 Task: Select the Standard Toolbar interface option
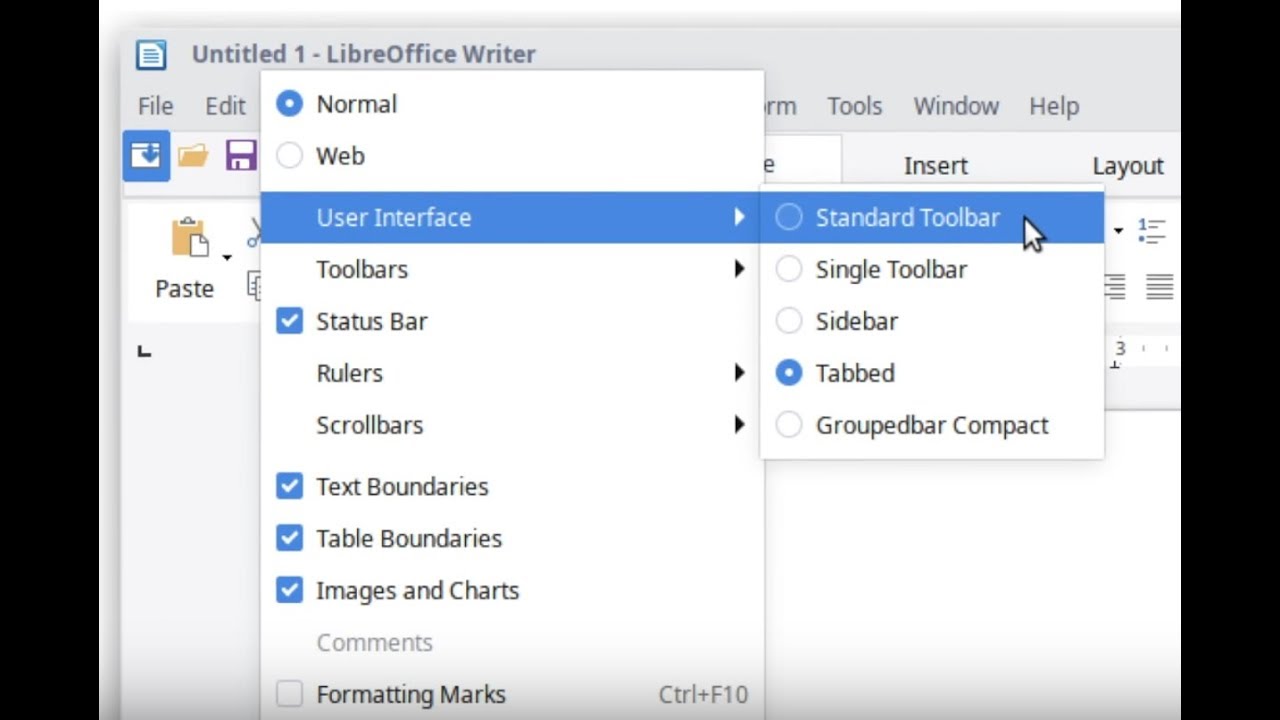[908, 217]
